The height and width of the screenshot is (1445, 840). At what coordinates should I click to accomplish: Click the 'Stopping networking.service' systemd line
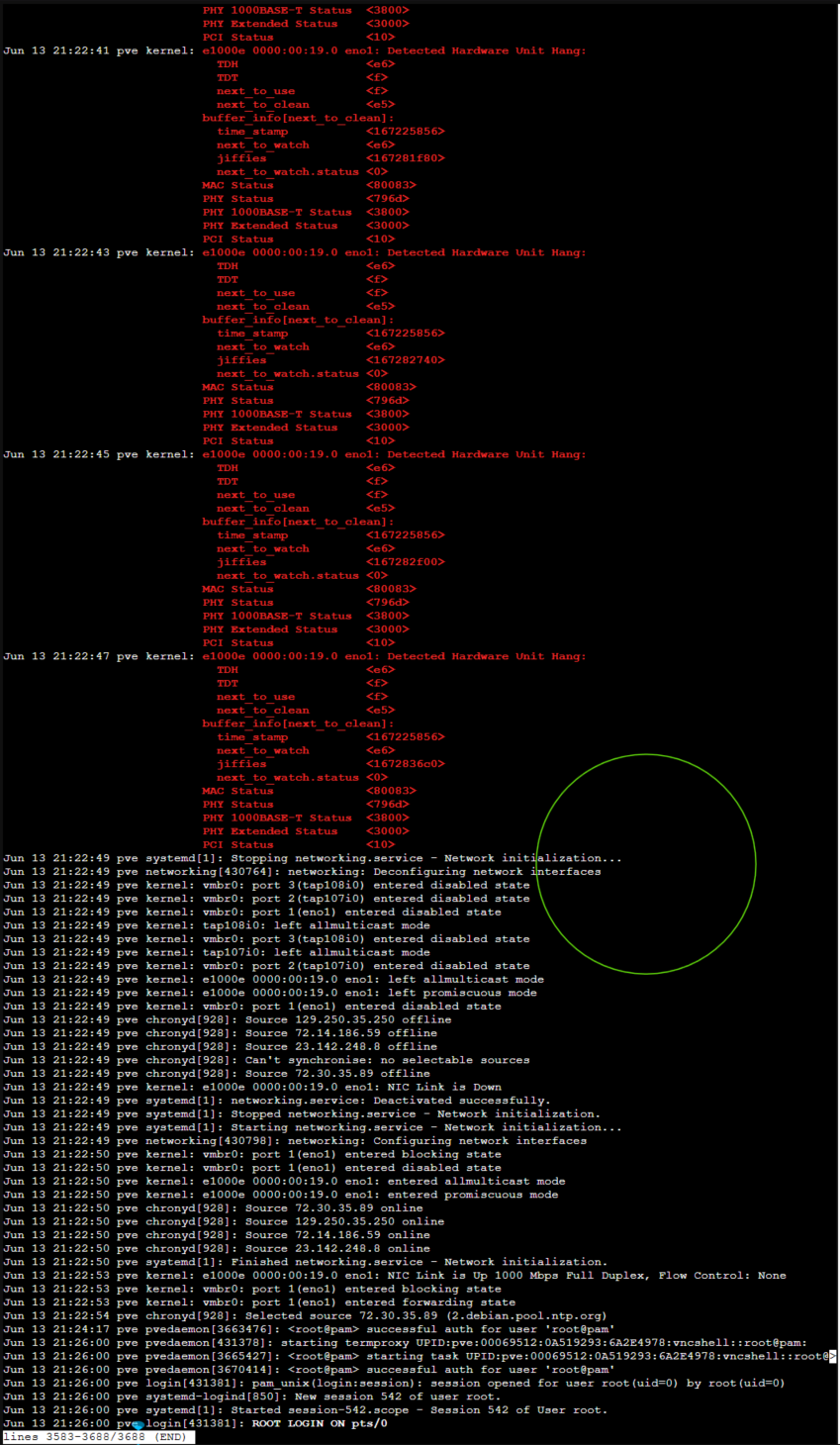(313, 858)
